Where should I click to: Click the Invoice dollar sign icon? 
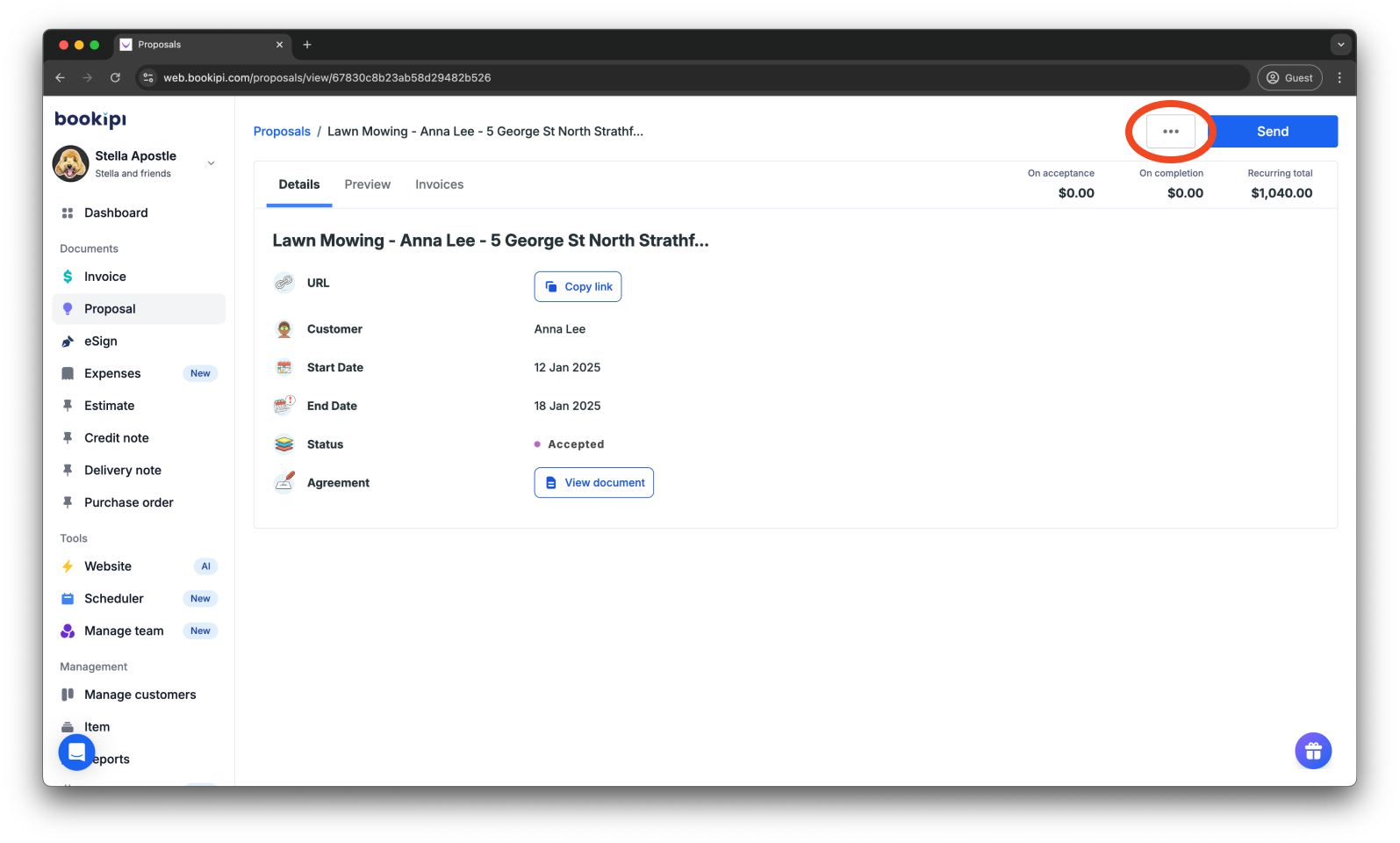[x=68, y=277]
